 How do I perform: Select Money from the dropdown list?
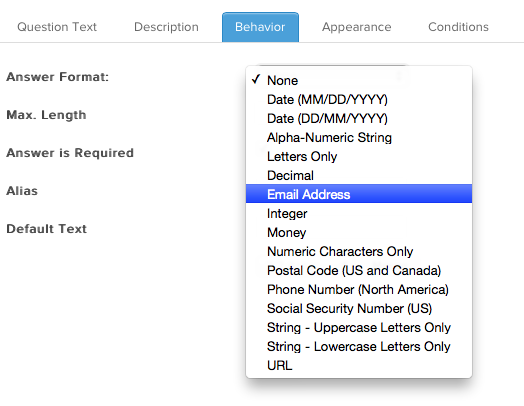click(x=359, y=233)
